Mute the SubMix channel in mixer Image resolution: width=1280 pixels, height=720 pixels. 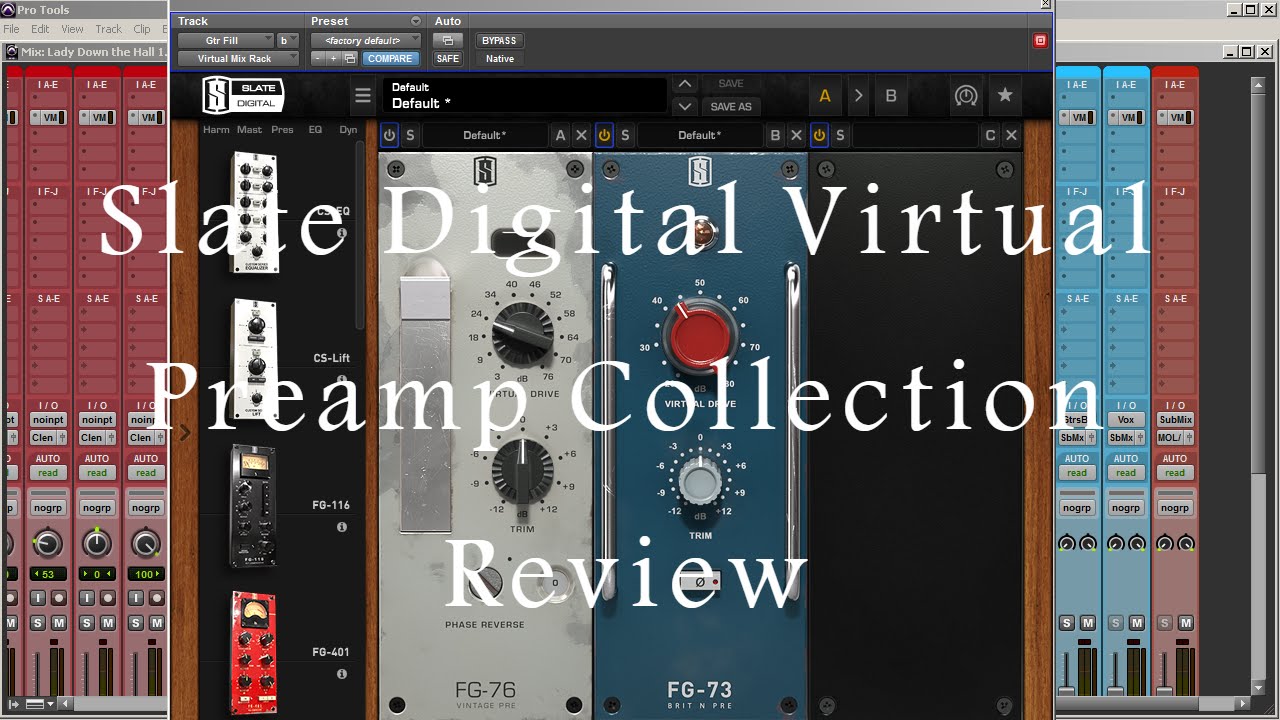(x=1186, y=623)
